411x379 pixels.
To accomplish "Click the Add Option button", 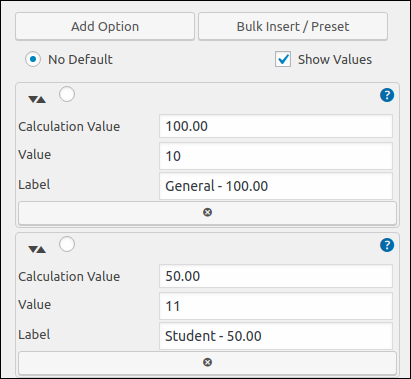I will [105, 26].
